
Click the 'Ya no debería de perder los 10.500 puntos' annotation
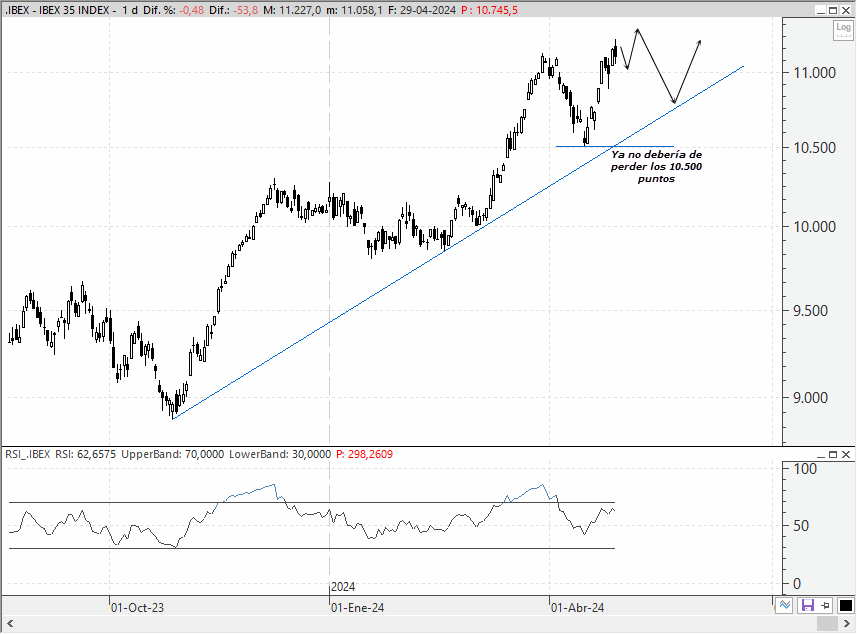[656, 167]
